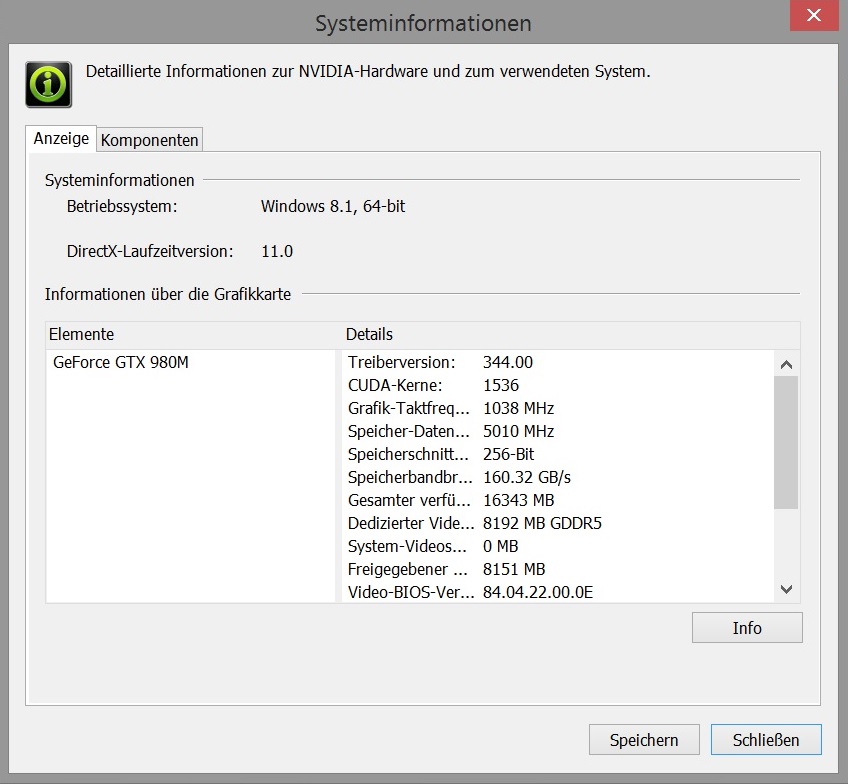The height and width of the screenshot is (784, 848).
Task: Click the details list scroll-up arrow
Action: [786, 364]
